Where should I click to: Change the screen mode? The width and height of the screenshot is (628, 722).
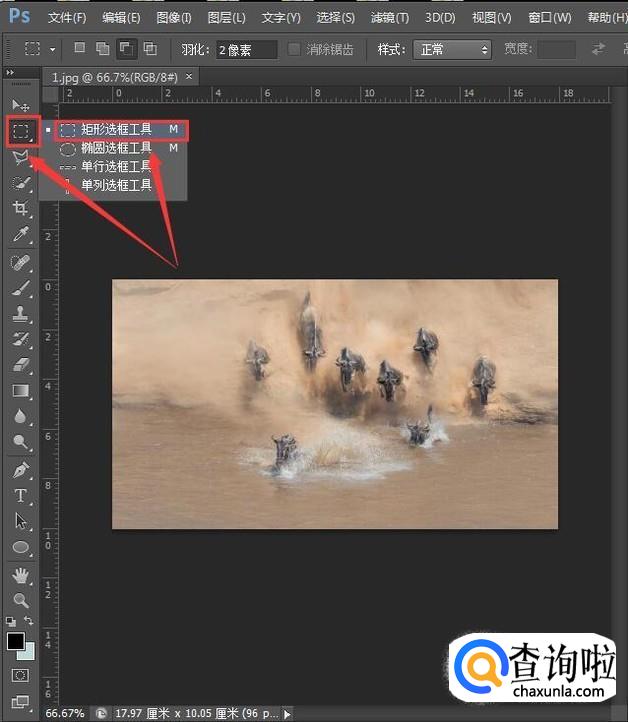coord(20,702)
